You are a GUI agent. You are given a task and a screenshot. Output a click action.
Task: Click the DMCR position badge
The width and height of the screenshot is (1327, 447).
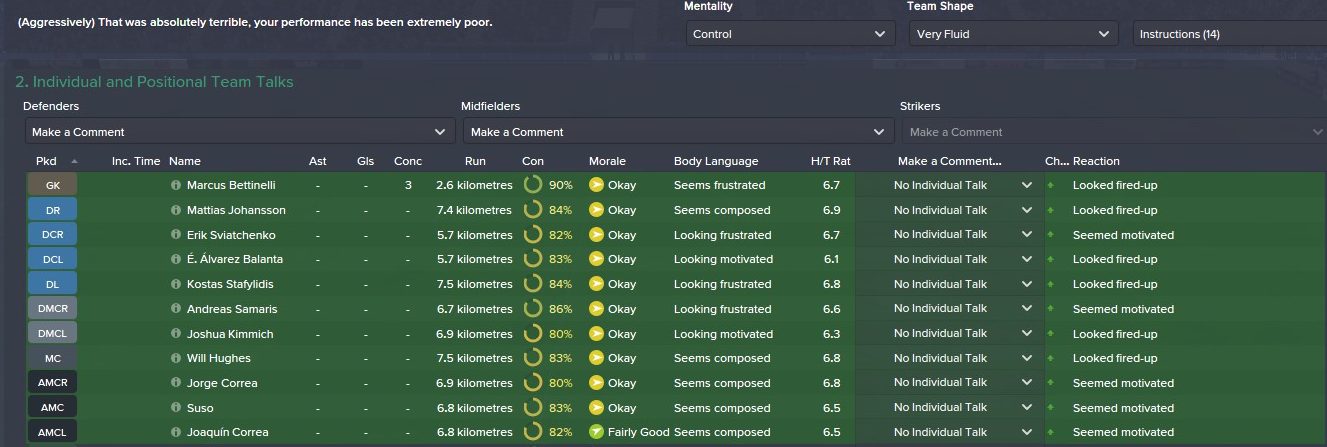tap(52, 309)
